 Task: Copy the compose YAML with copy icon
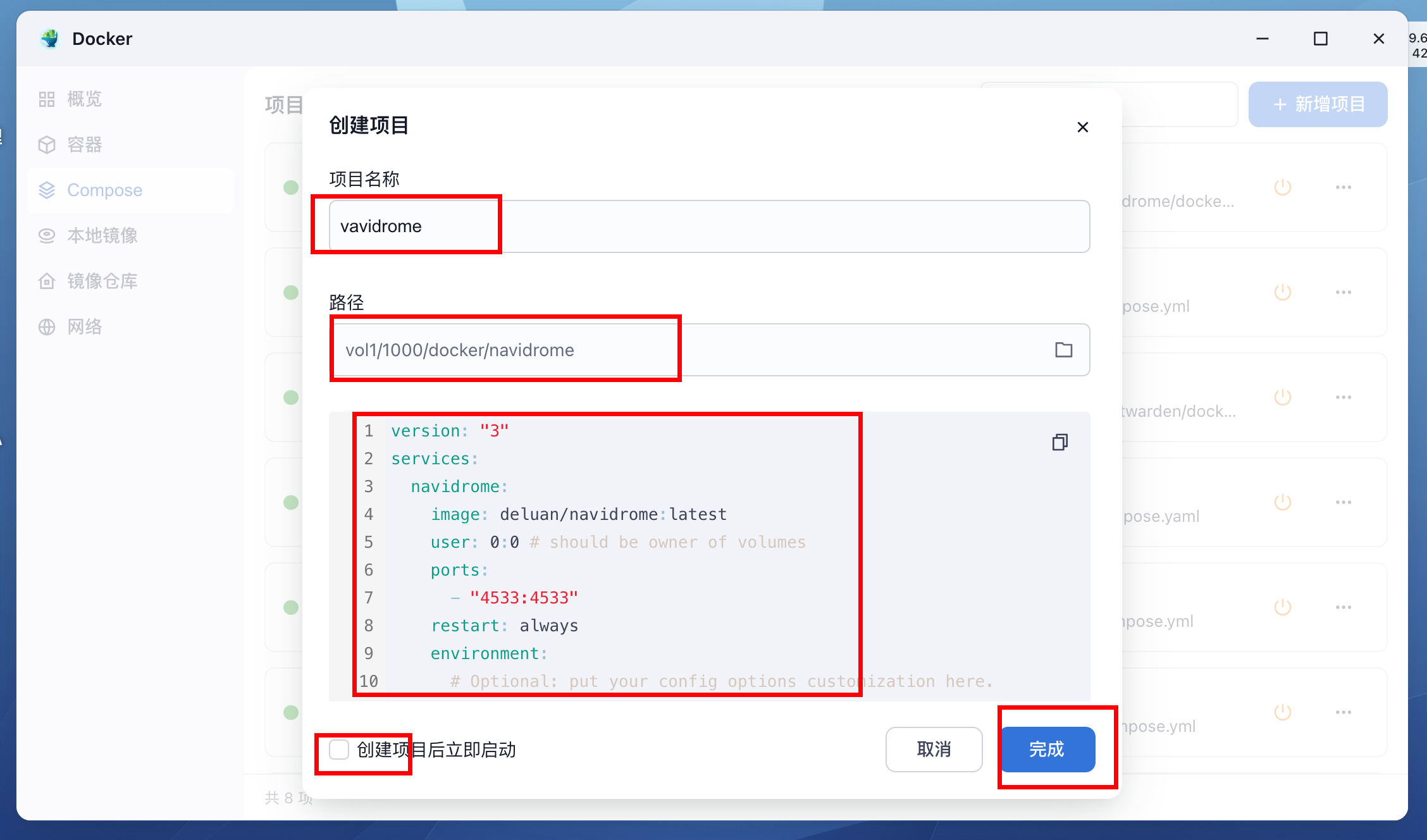point(1060,442)
